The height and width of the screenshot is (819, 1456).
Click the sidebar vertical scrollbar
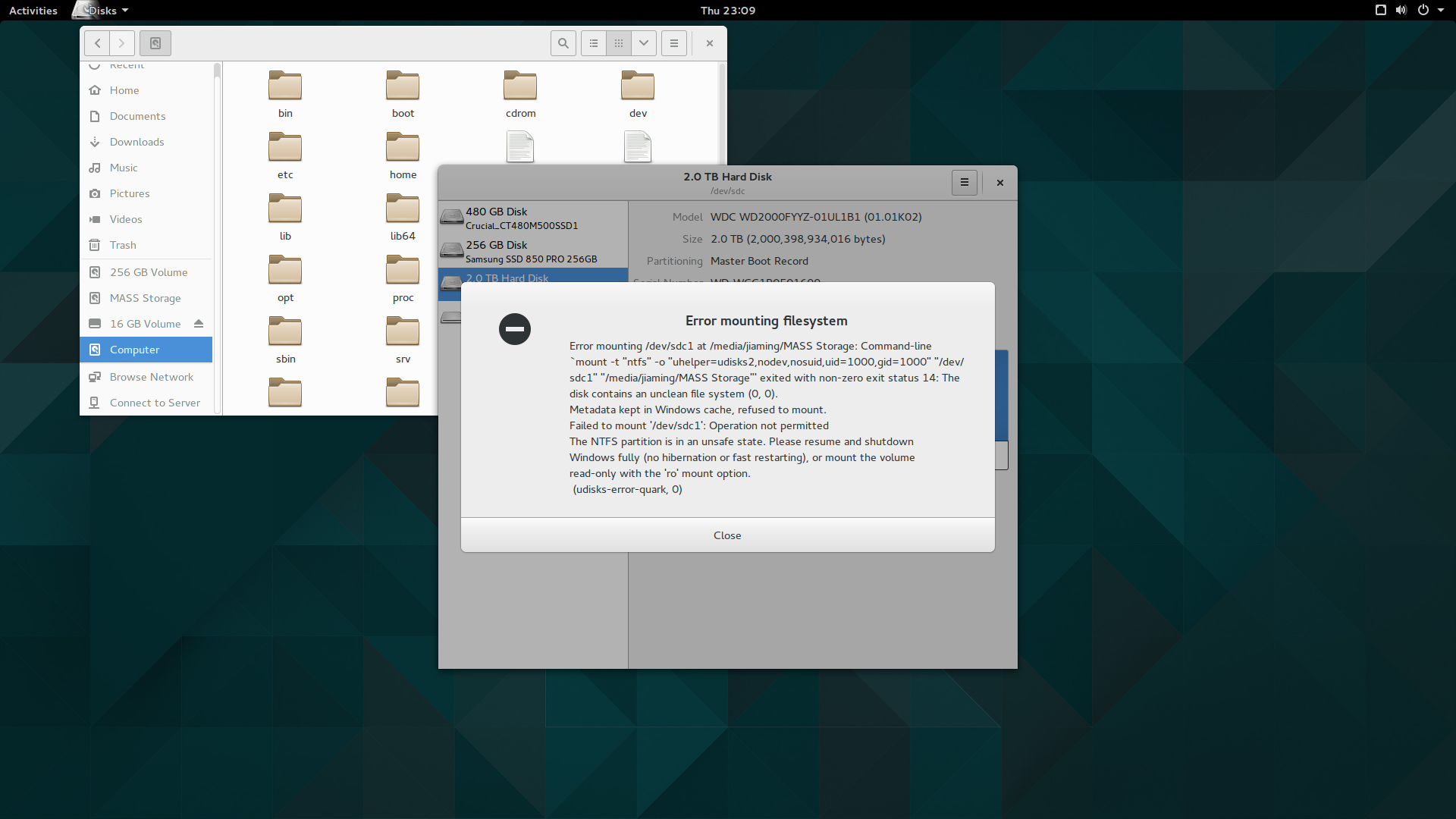[x=217, y=227]
